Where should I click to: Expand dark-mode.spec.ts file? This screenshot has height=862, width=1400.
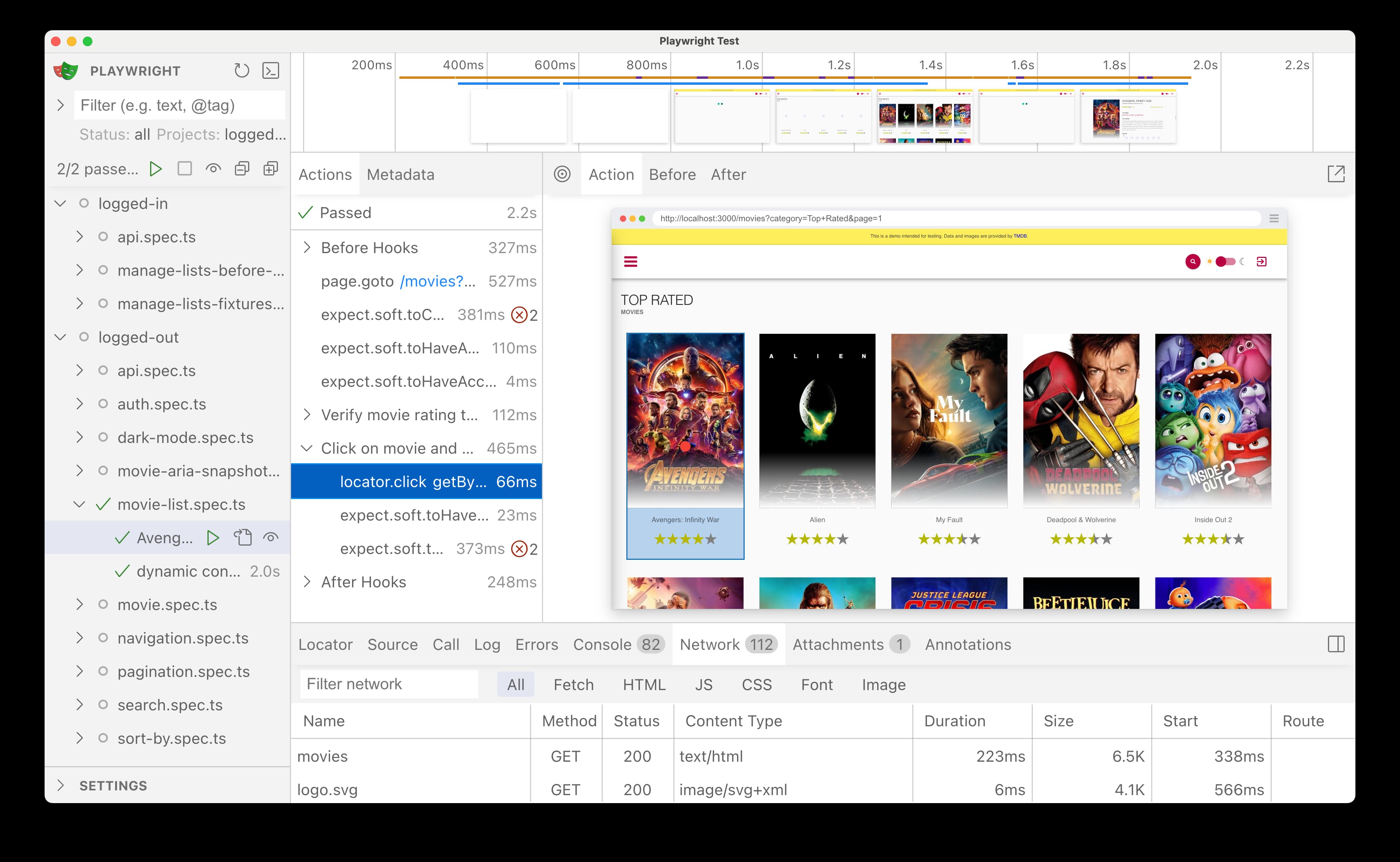click(79, 438)
